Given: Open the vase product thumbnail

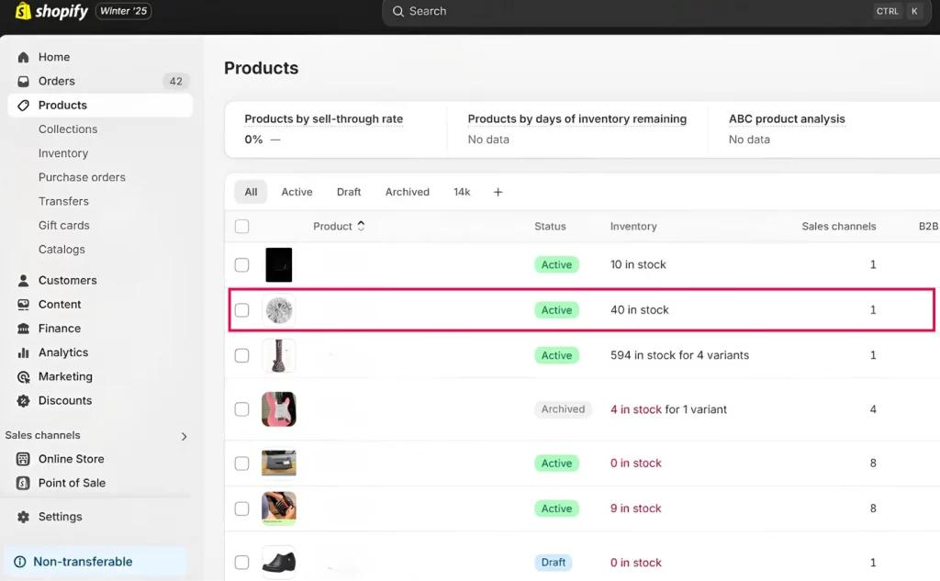Looking at the screenshot, I should [x=279, y=356].
